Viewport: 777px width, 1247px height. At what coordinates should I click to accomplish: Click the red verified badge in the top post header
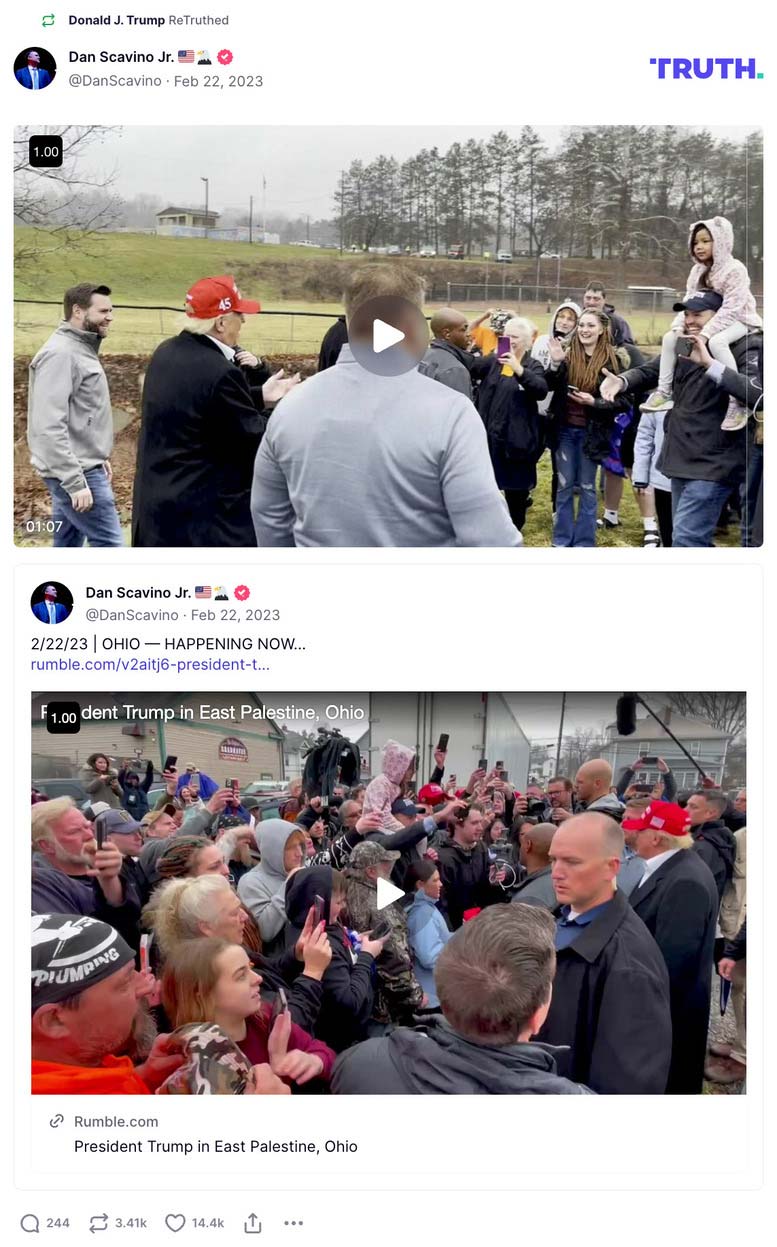pyautogui.click(x=225, y=57)
